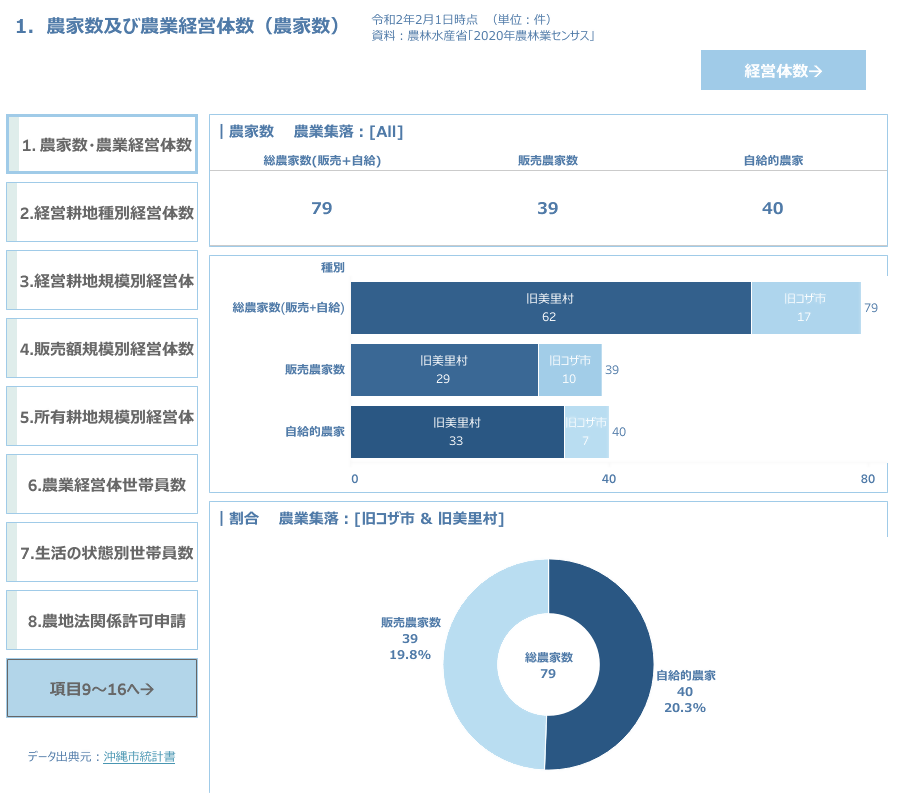Switch to 3.経営耕地規模別経営体 tab
The height and width of the screenshot is (799, 899).
(x=102, y=281)
